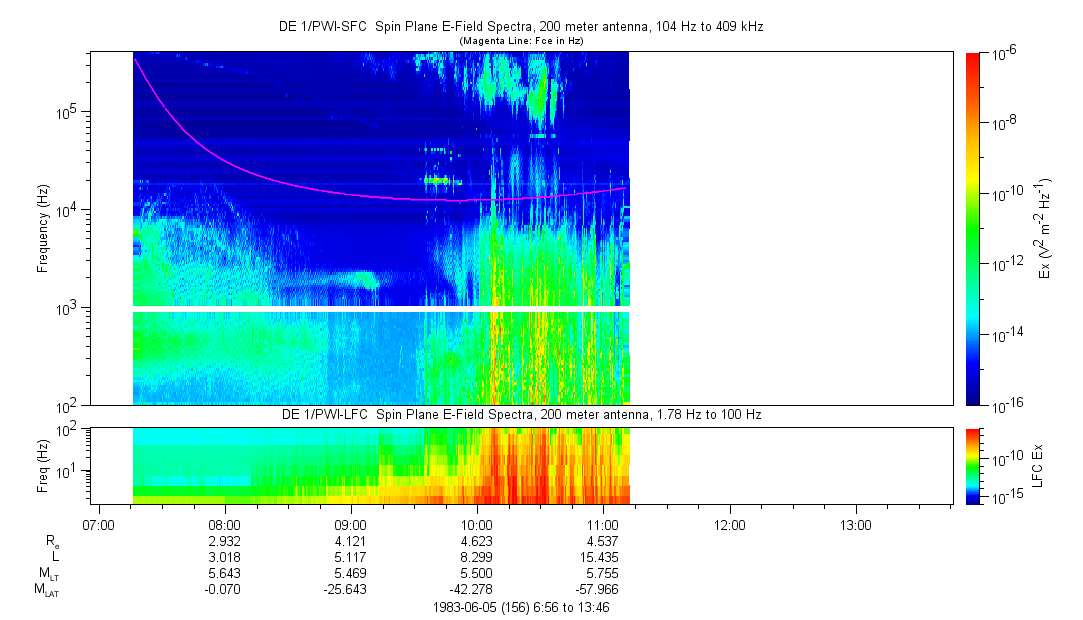Click the lower LFC Ex color bar

pos(973,465)
